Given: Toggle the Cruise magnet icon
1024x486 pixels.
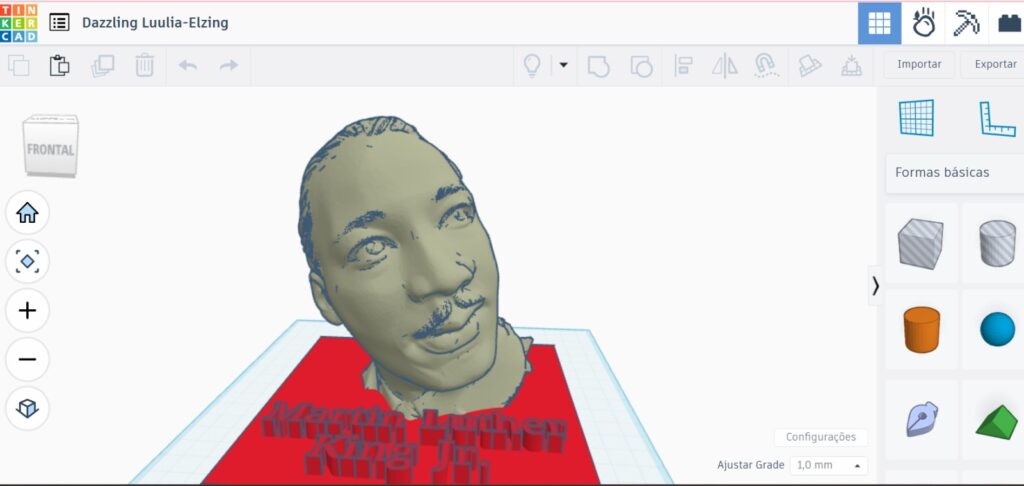Looking at the screenshot, I should coord(766,66).
